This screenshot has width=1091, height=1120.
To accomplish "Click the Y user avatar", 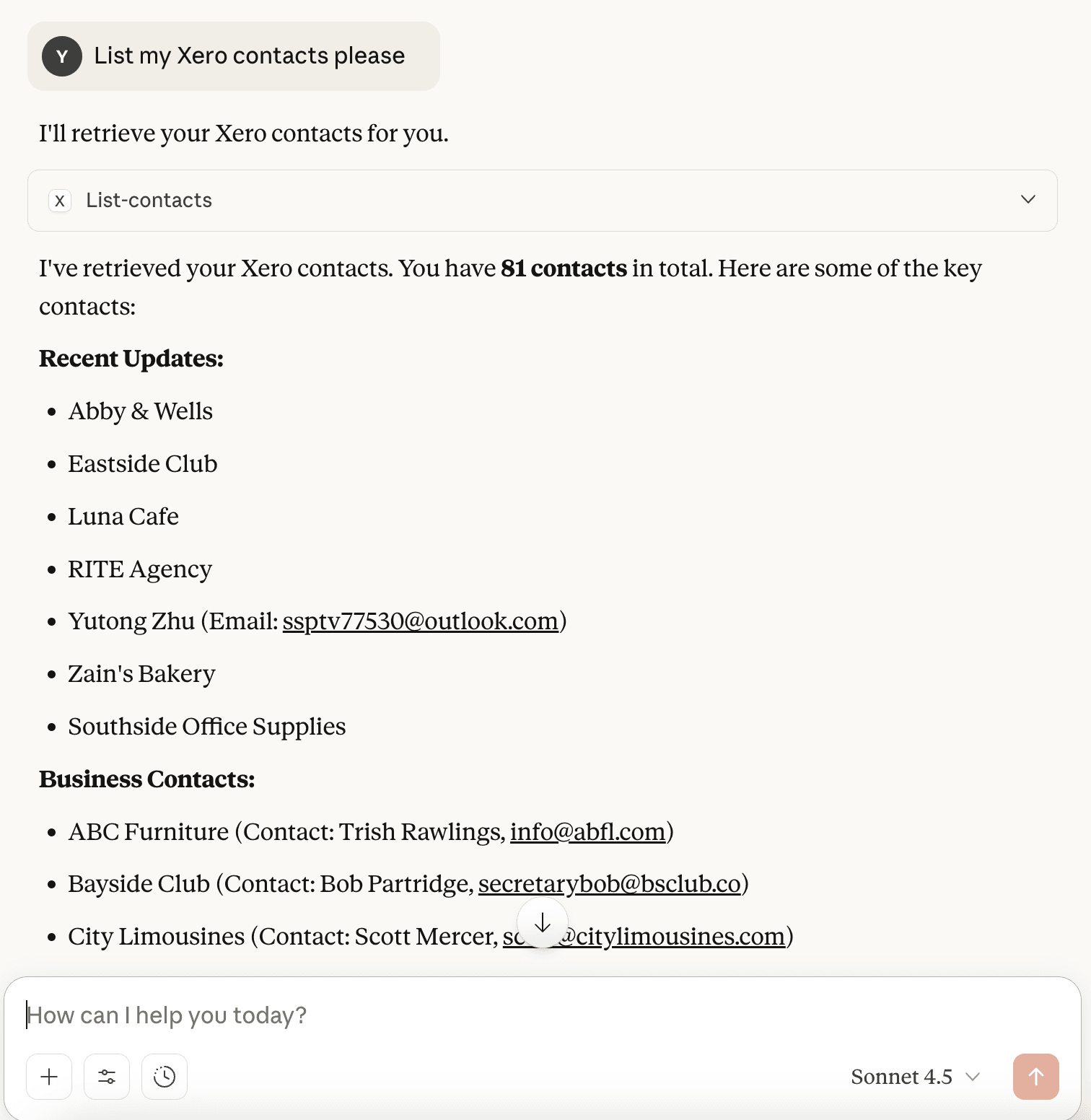I will [x=62, y=56].
